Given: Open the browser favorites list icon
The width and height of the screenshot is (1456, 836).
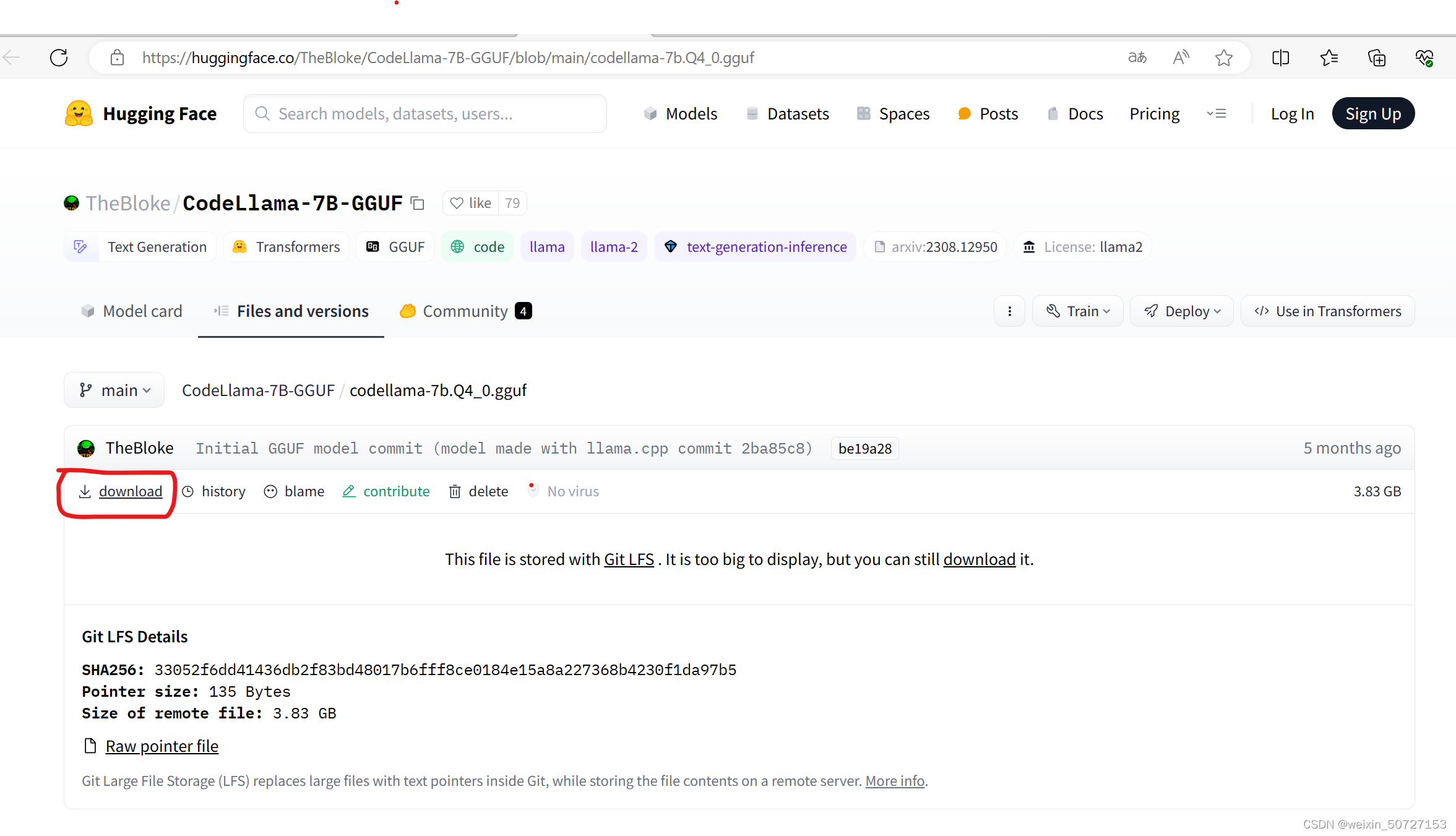Looking at the screenshot, I should click(x=1329, y=58).
